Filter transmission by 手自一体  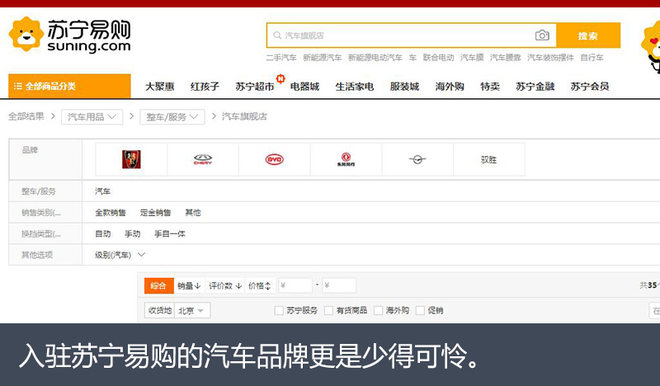point(170,234)
